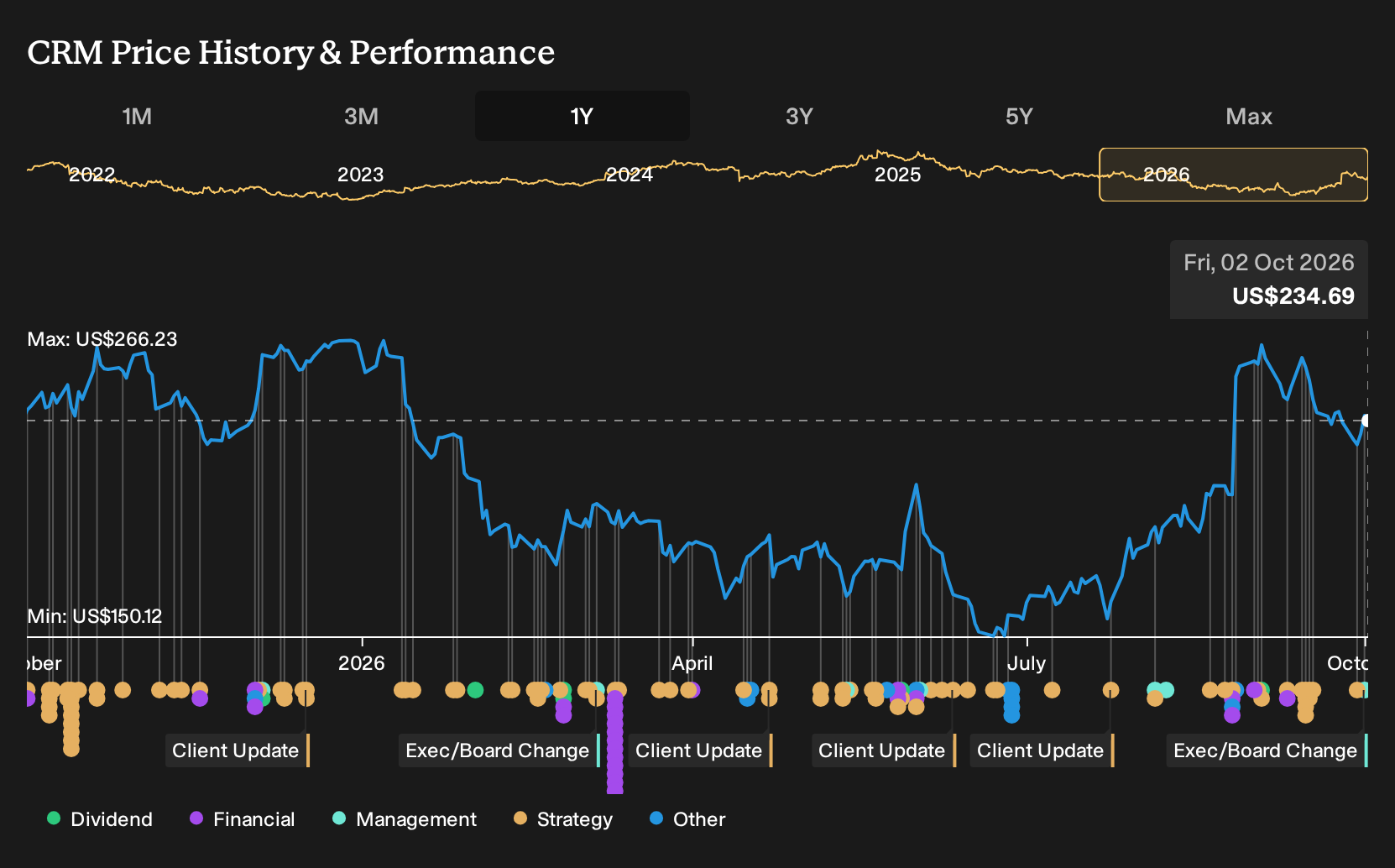1395x868 pixels.
Task: Open the Exec/Board Change label near 2026
Action: 499,750
